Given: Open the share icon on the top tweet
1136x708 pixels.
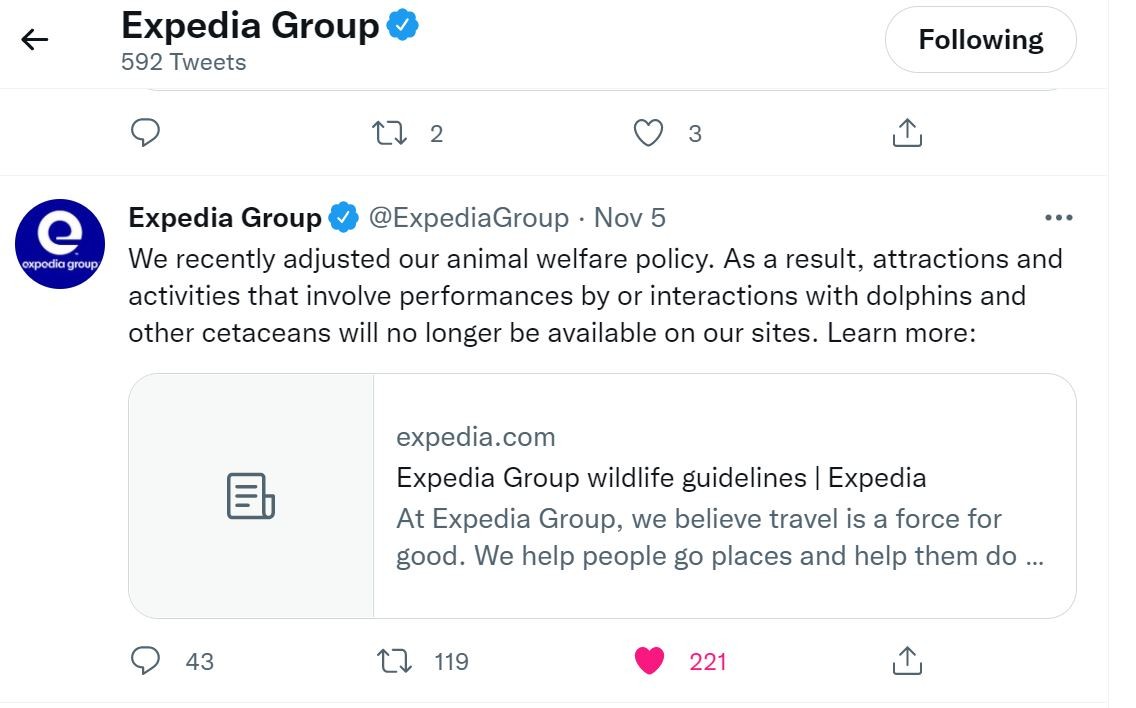Looking at the screenshot, I should click(907, 132).
